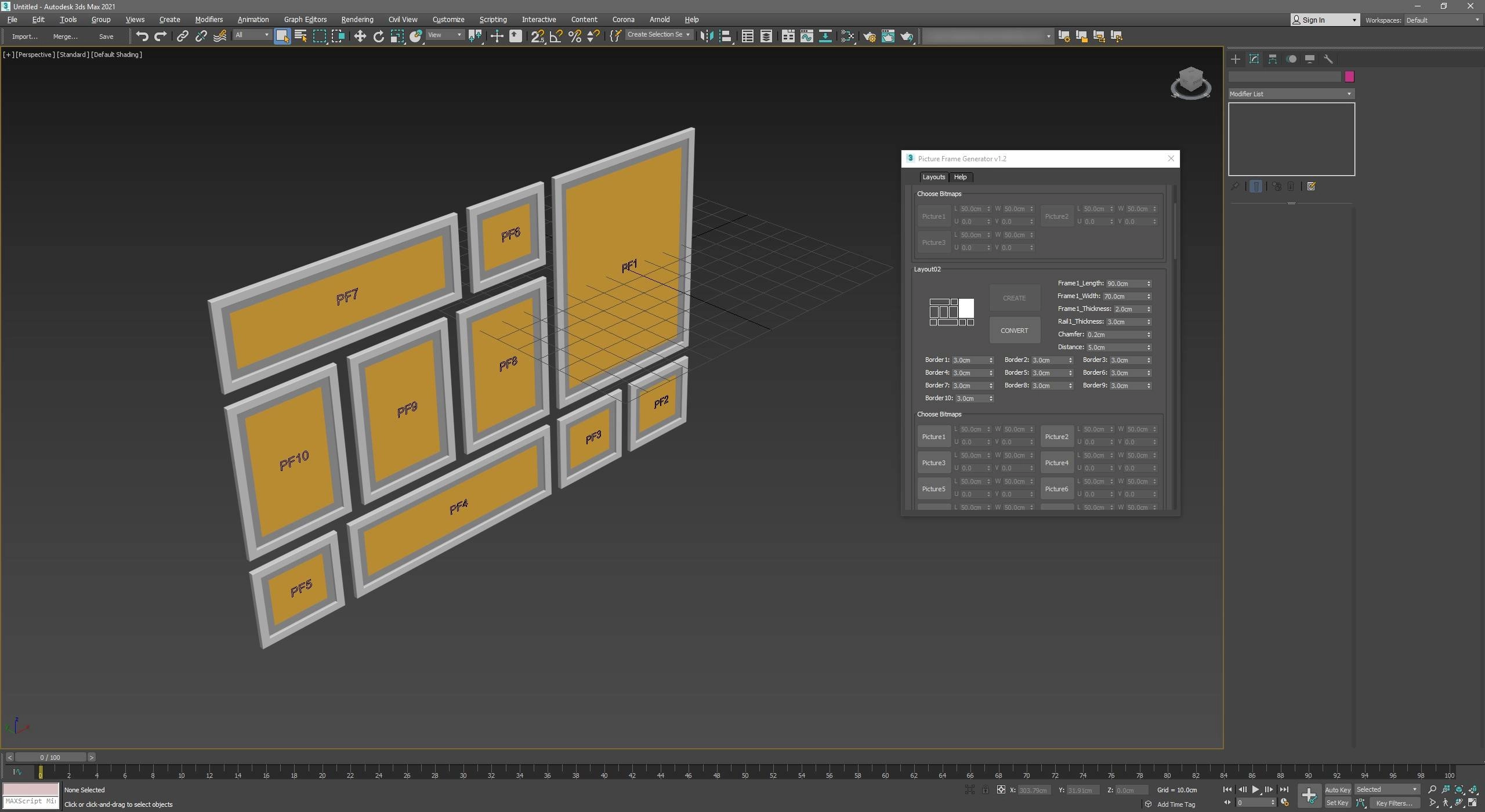Open Select by Name list icon

coord(300,36)
